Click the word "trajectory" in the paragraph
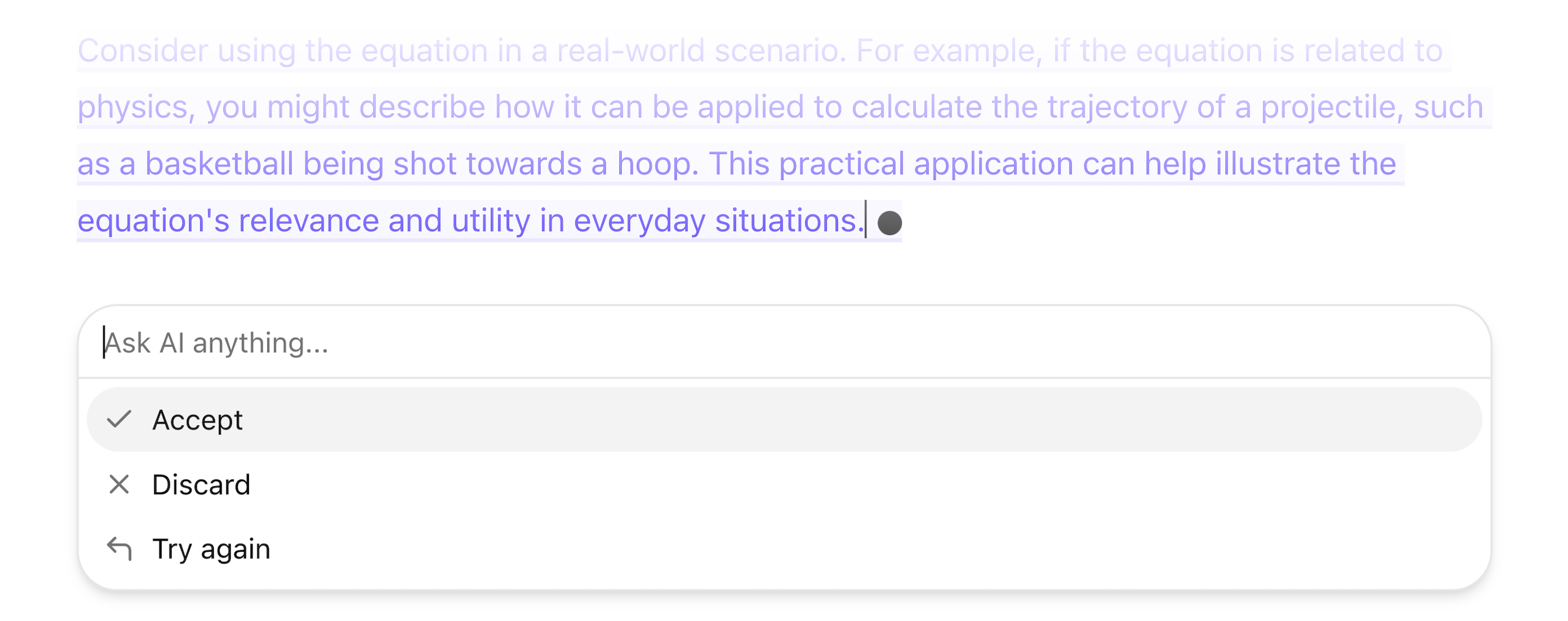The image size is (1568, 621). click(1116, 108)
